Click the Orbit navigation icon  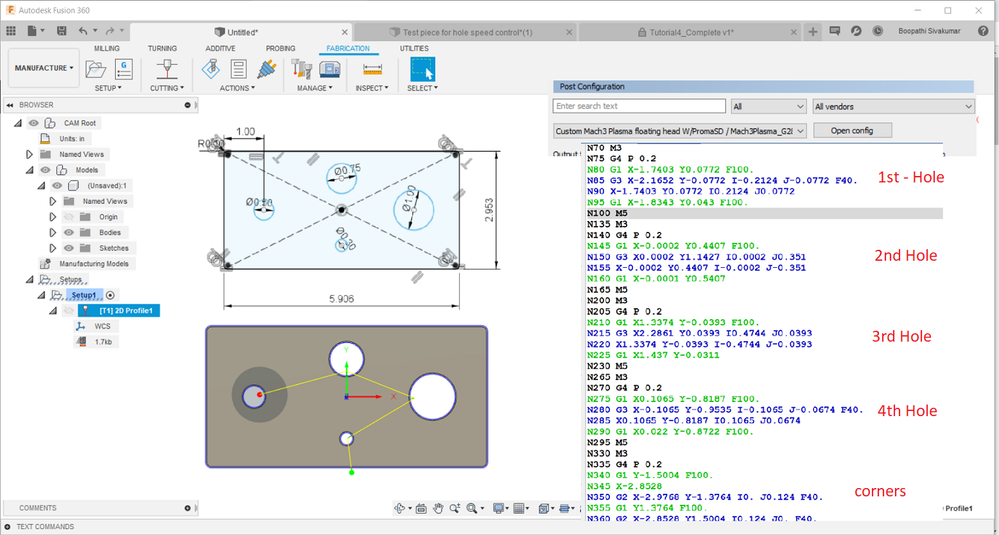pos(400,508)
